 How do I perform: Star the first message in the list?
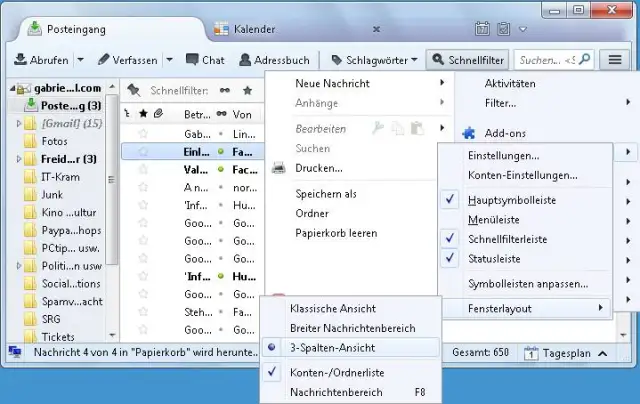click(x=143, y=132)
